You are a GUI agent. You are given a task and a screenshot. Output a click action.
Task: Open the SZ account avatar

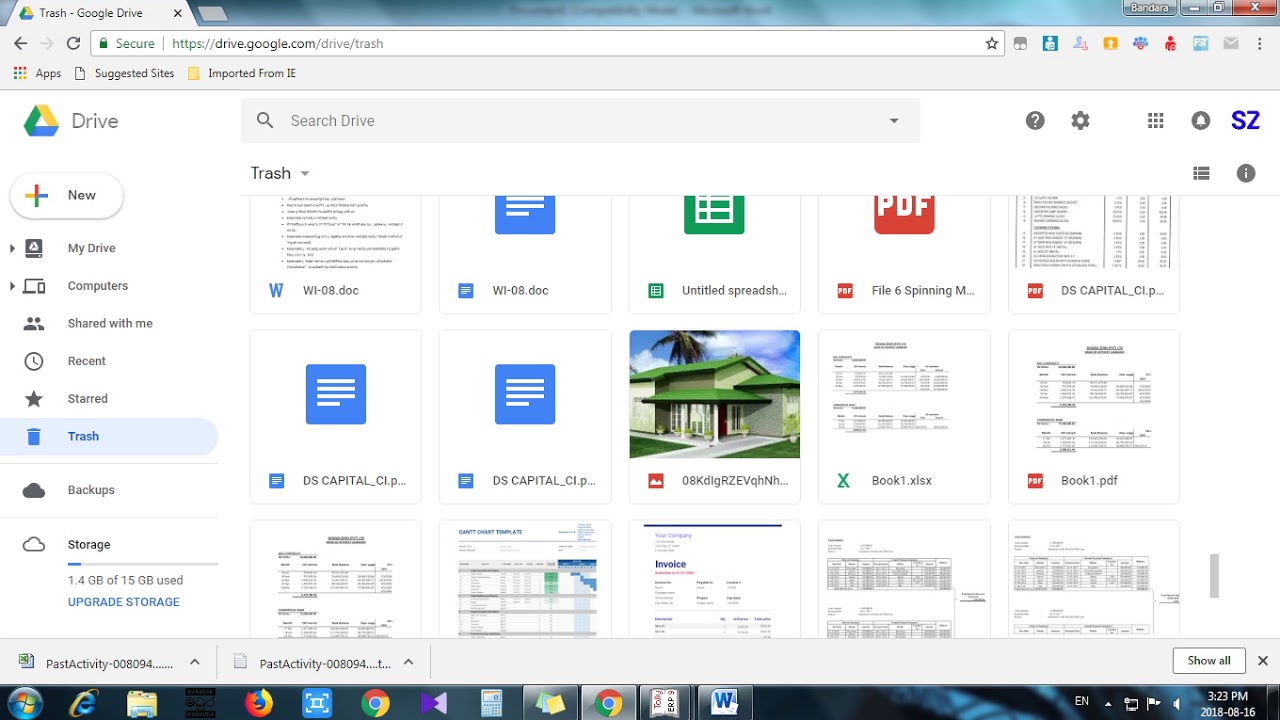[x=1245, y=121]
